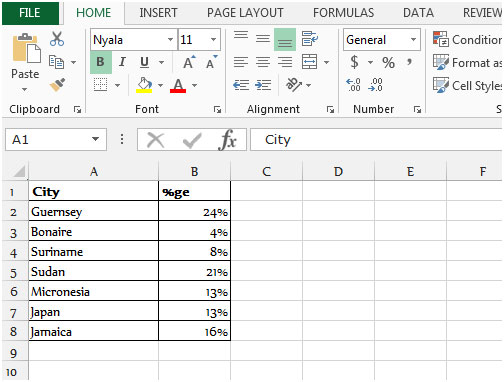Open Cell Styles gallery
Viewport: 504px width, 382px height.
(x=467, y=85)
